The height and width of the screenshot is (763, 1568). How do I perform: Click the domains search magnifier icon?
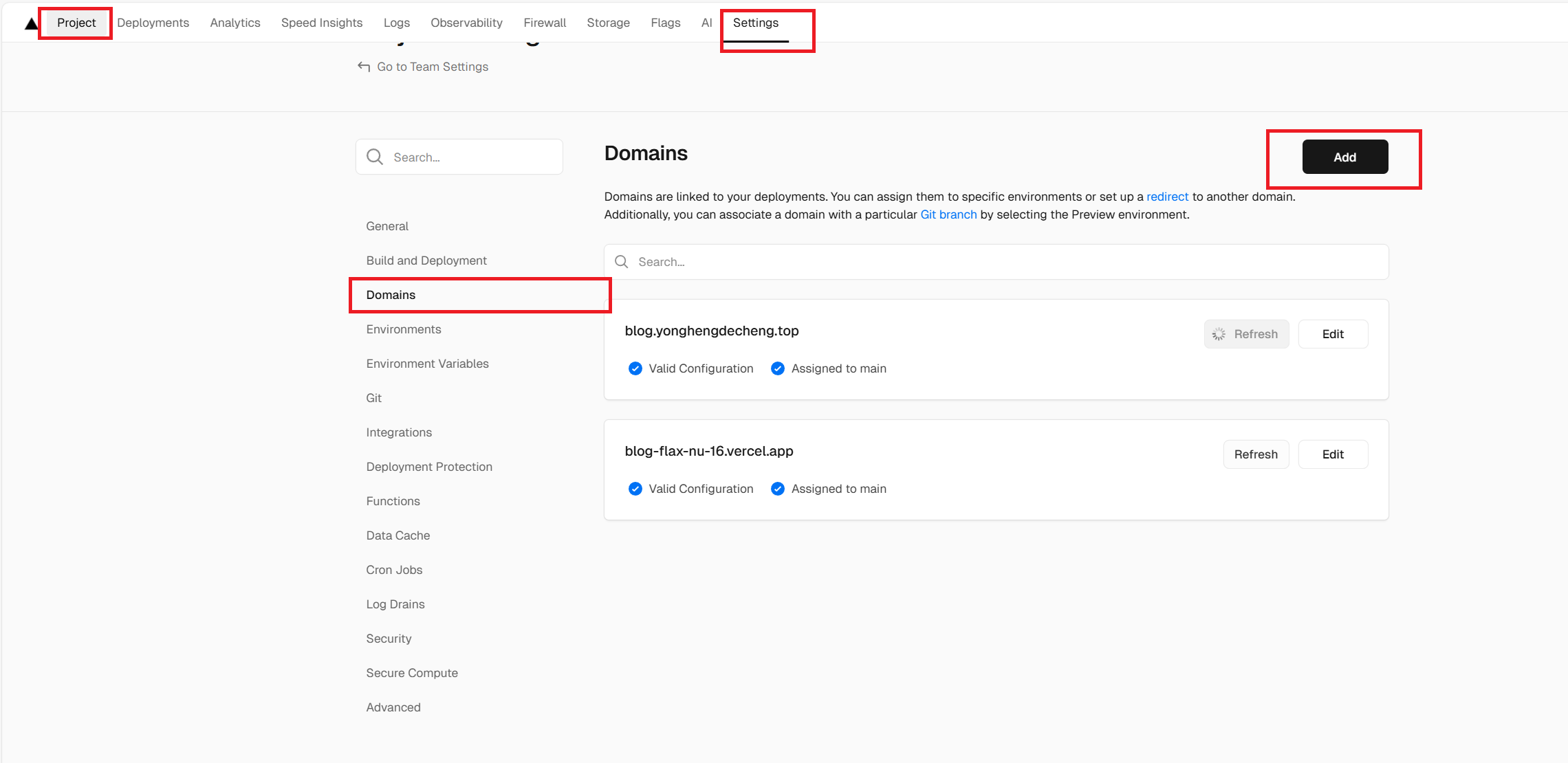pos(622,262)
